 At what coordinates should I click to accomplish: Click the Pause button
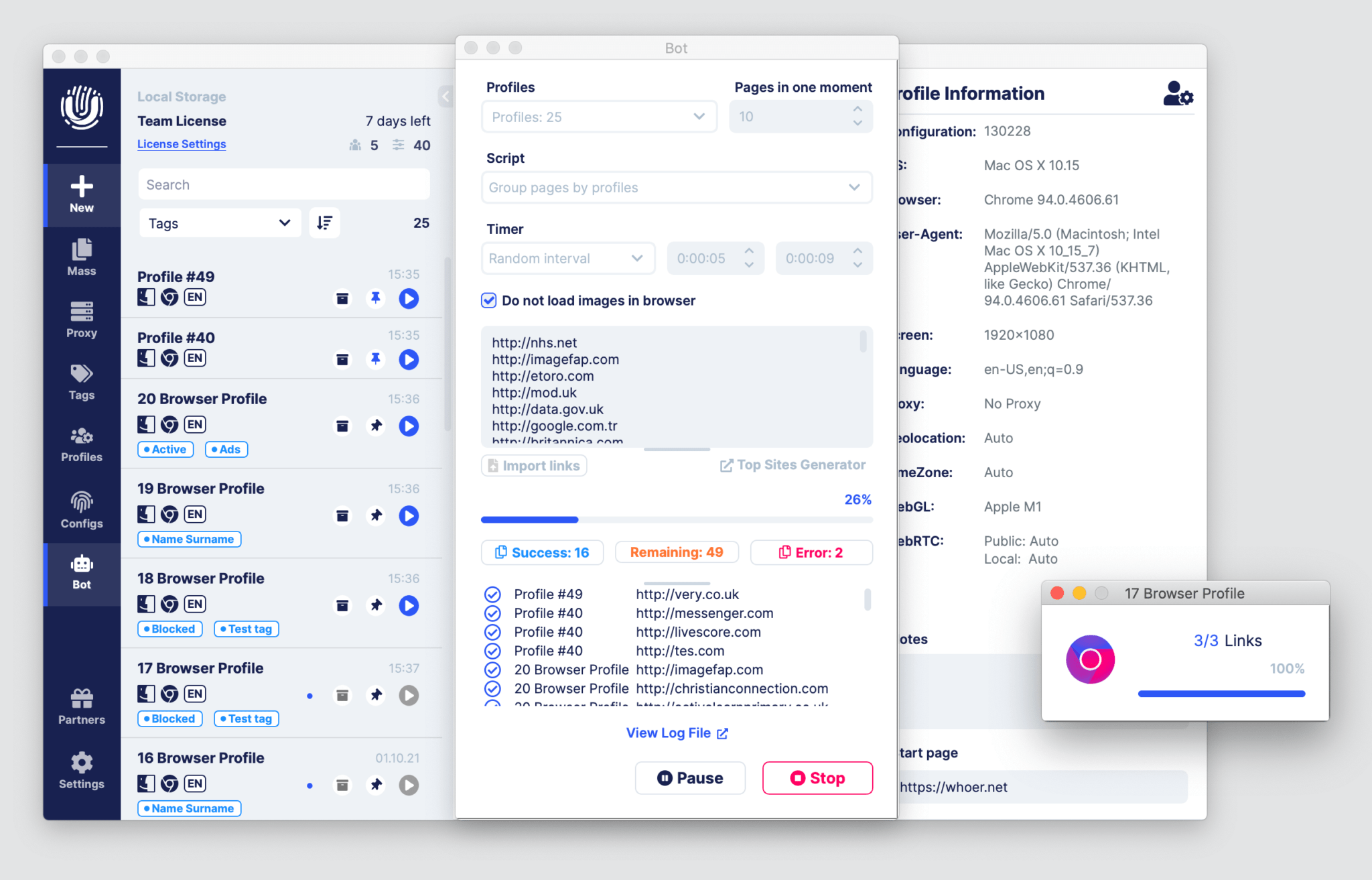point(690,778)
